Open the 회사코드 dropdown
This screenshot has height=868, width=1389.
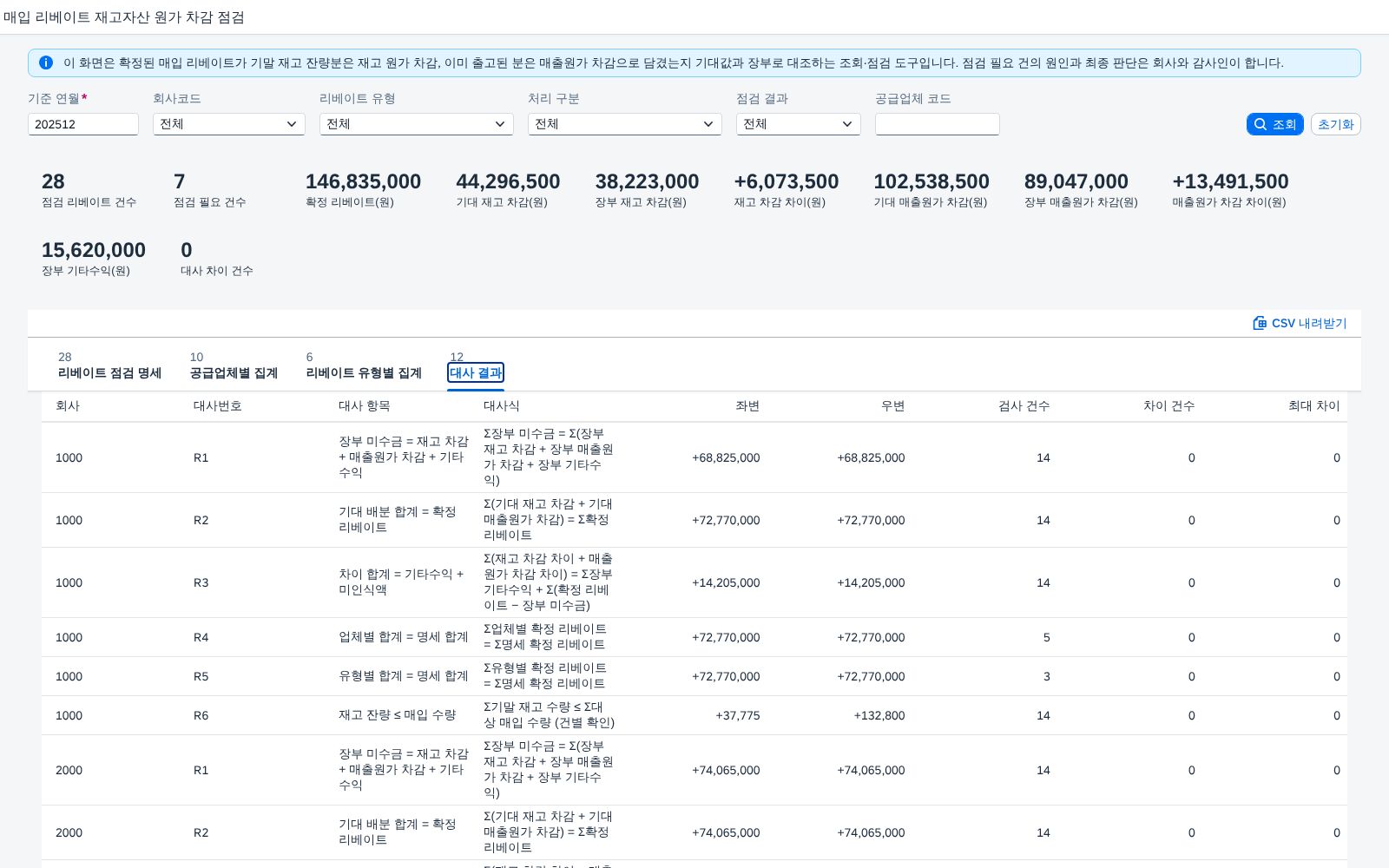tap(229, 124)
